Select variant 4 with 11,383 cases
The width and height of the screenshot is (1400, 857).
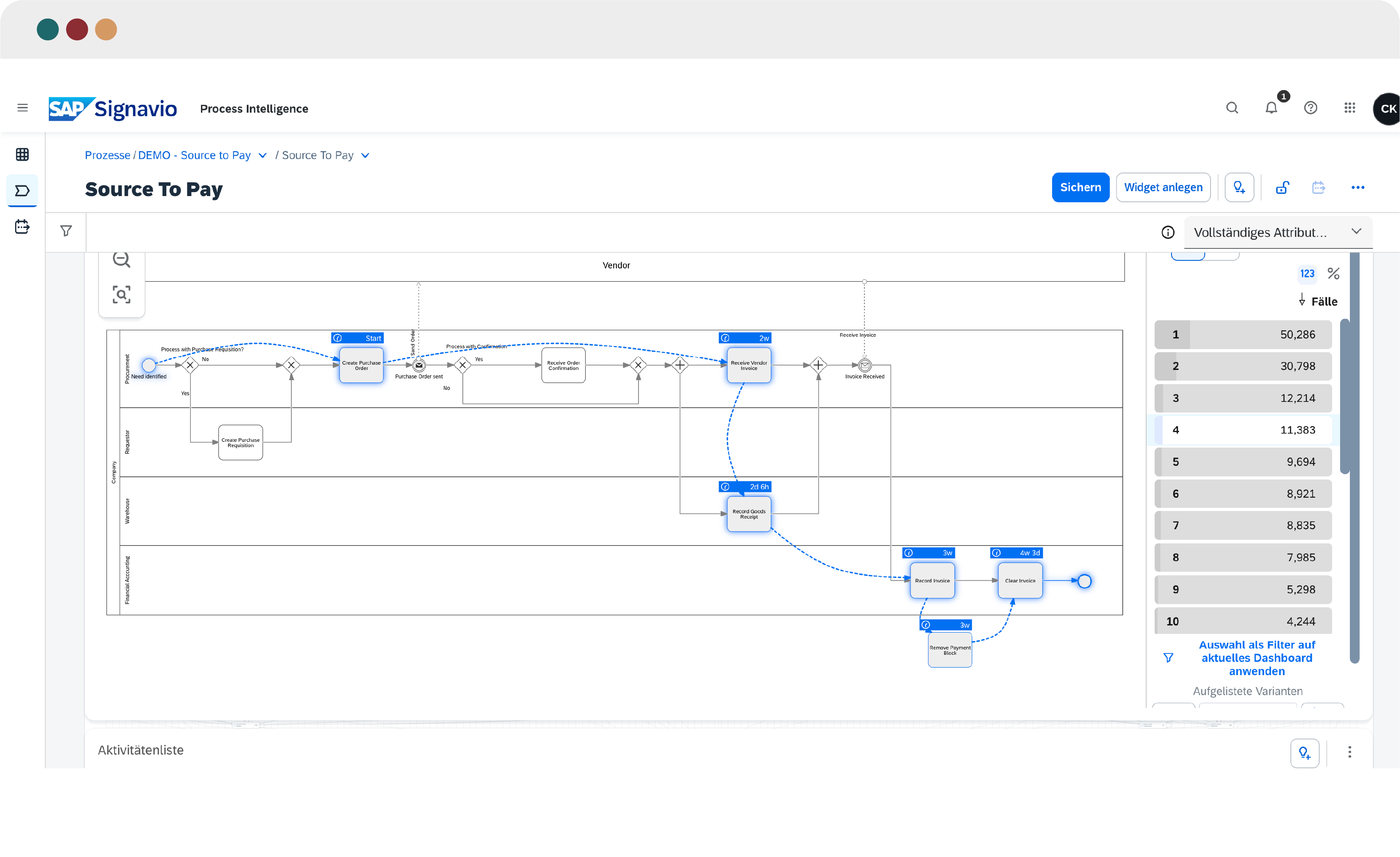click(x=1242, y=430)
